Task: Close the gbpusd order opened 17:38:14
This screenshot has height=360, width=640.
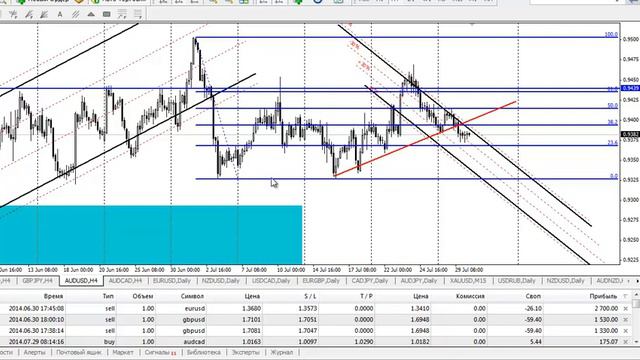Action: pyautogui.click(x=626, y=331)
